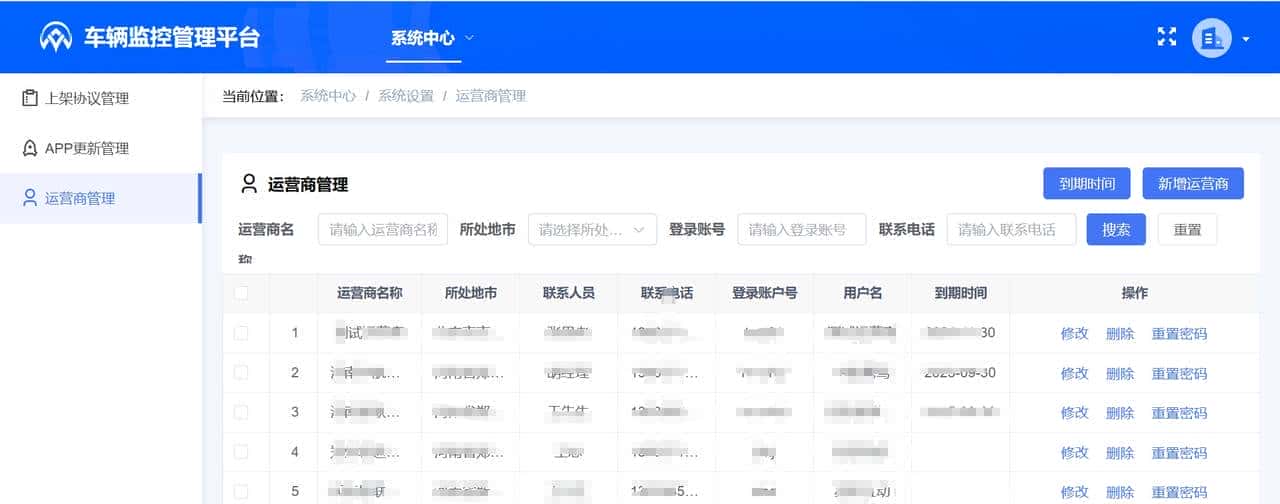The height and width of the screenshot is (504, 1280).
Task: Click the 运营商管理 person icon in sidebar
Action: tap(30, 198)
